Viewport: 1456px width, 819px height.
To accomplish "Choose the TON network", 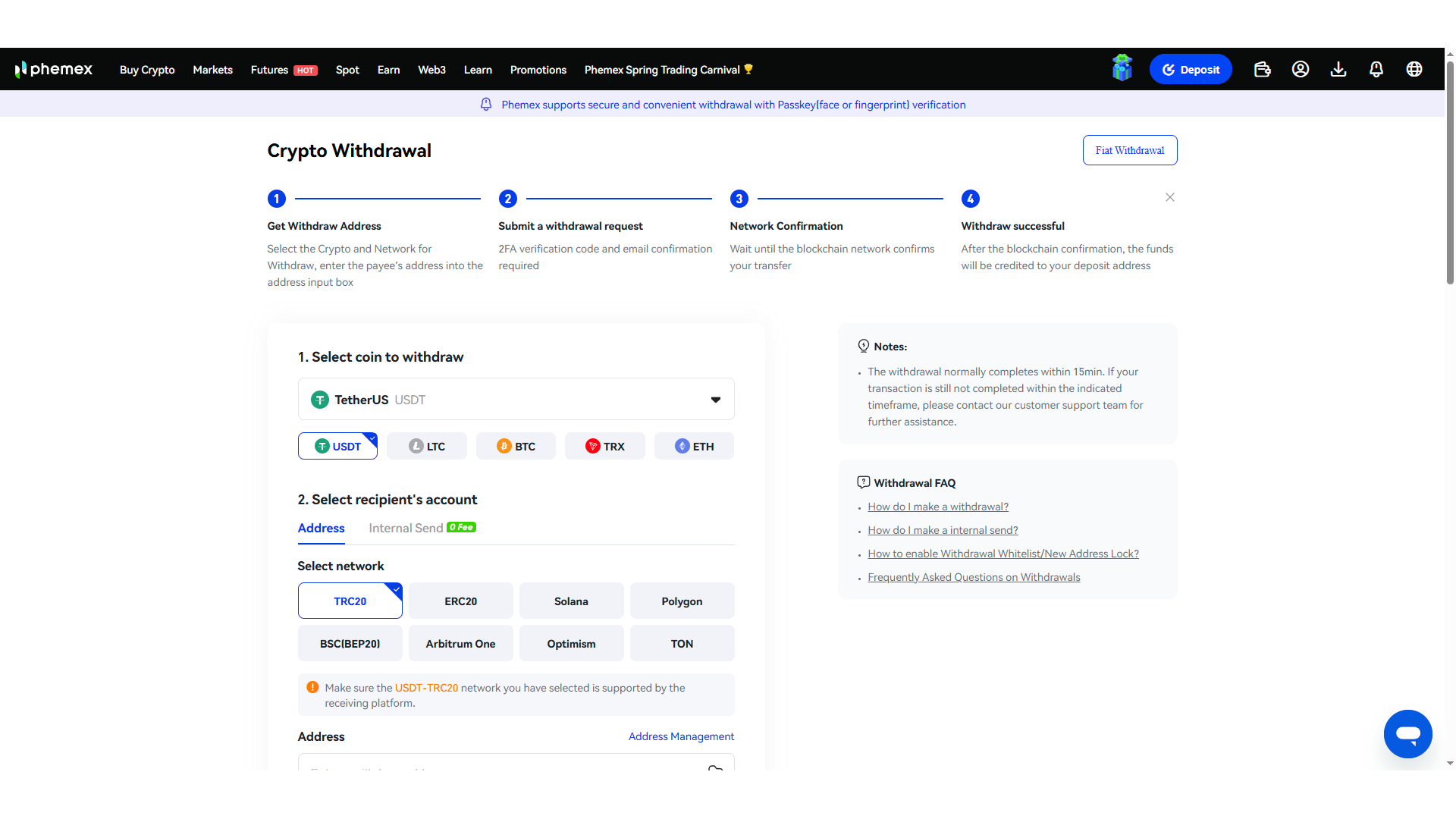I will (x=682, y=643).
